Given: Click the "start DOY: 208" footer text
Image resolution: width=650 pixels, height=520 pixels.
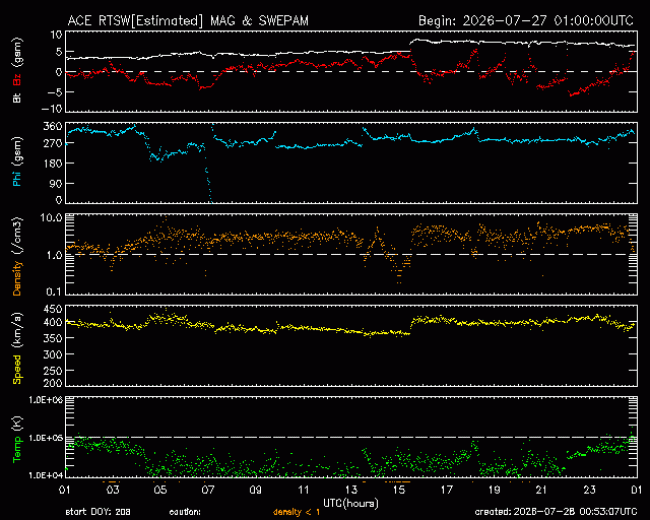Looking at the screenshot, I should pyautogui.click(x=98, y=512).
